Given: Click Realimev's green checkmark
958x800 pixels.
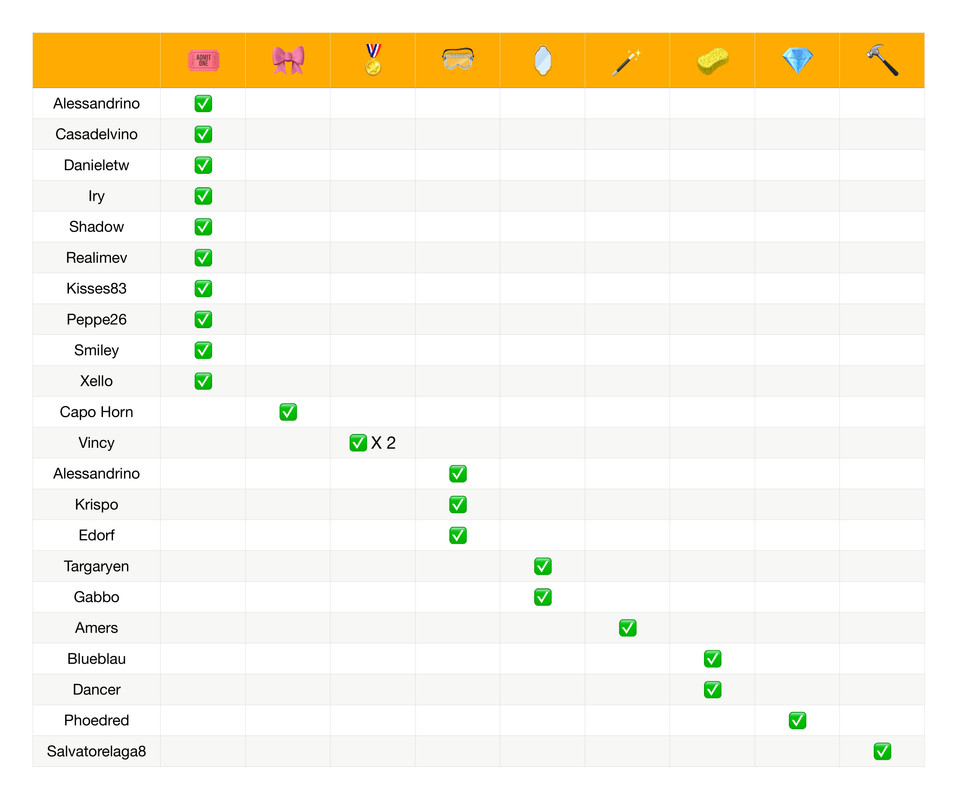Looking at the screenshot, I should [203, 258].
